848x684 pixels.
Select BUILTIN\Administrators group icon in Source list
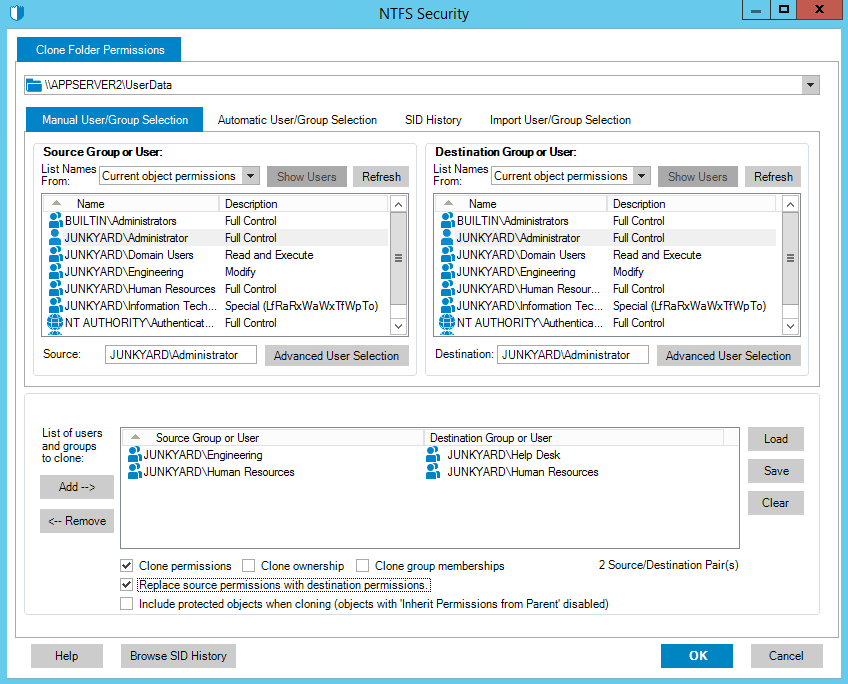55,221
